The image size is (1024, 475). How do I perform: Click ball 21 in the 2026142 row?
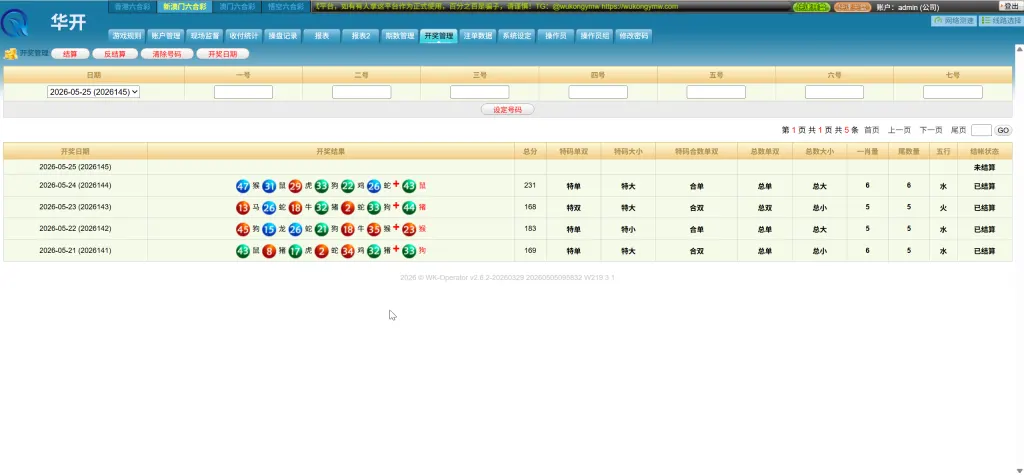321,229
